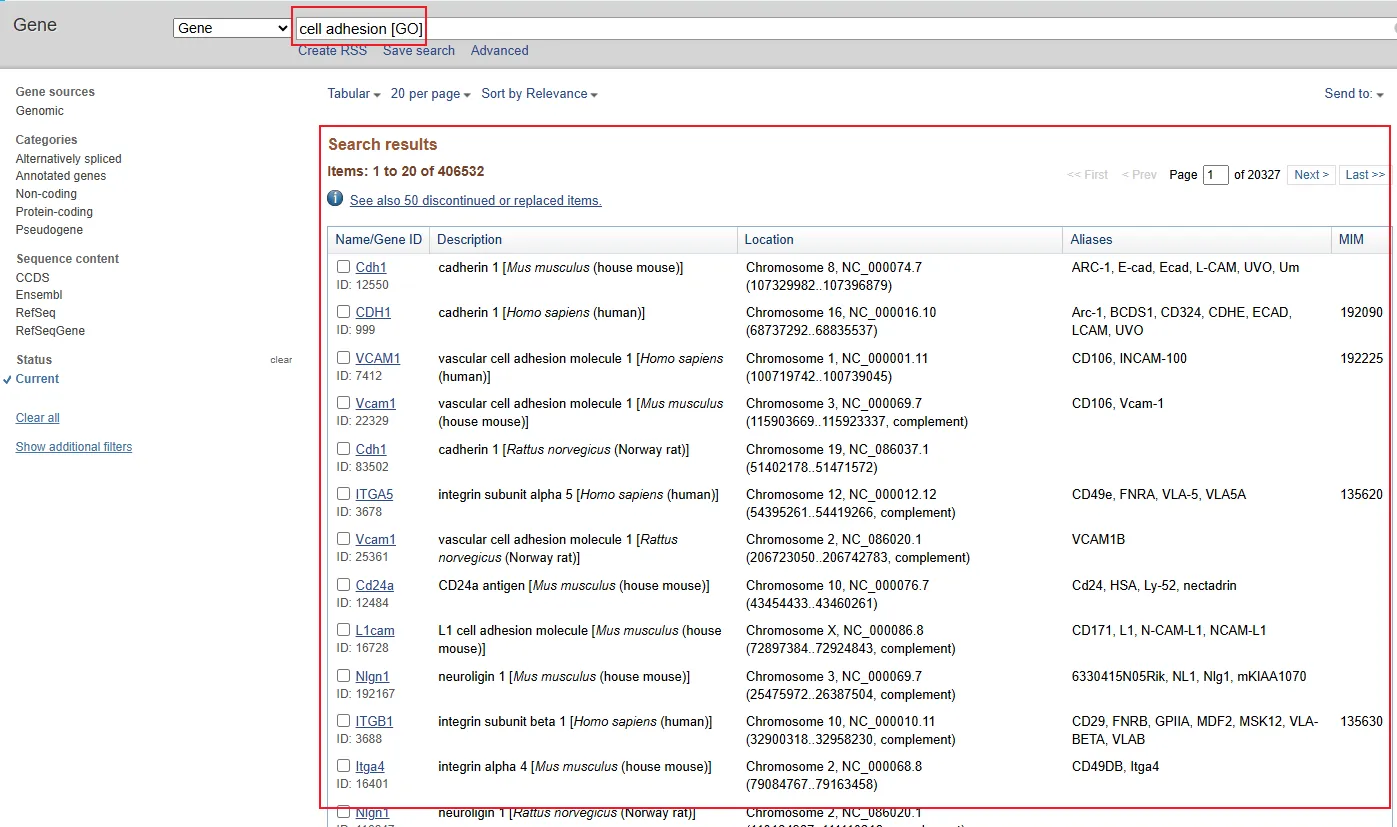1397x827 pixels.
Task: Click See also 50 discontinued items link
Action: [475, 201]
